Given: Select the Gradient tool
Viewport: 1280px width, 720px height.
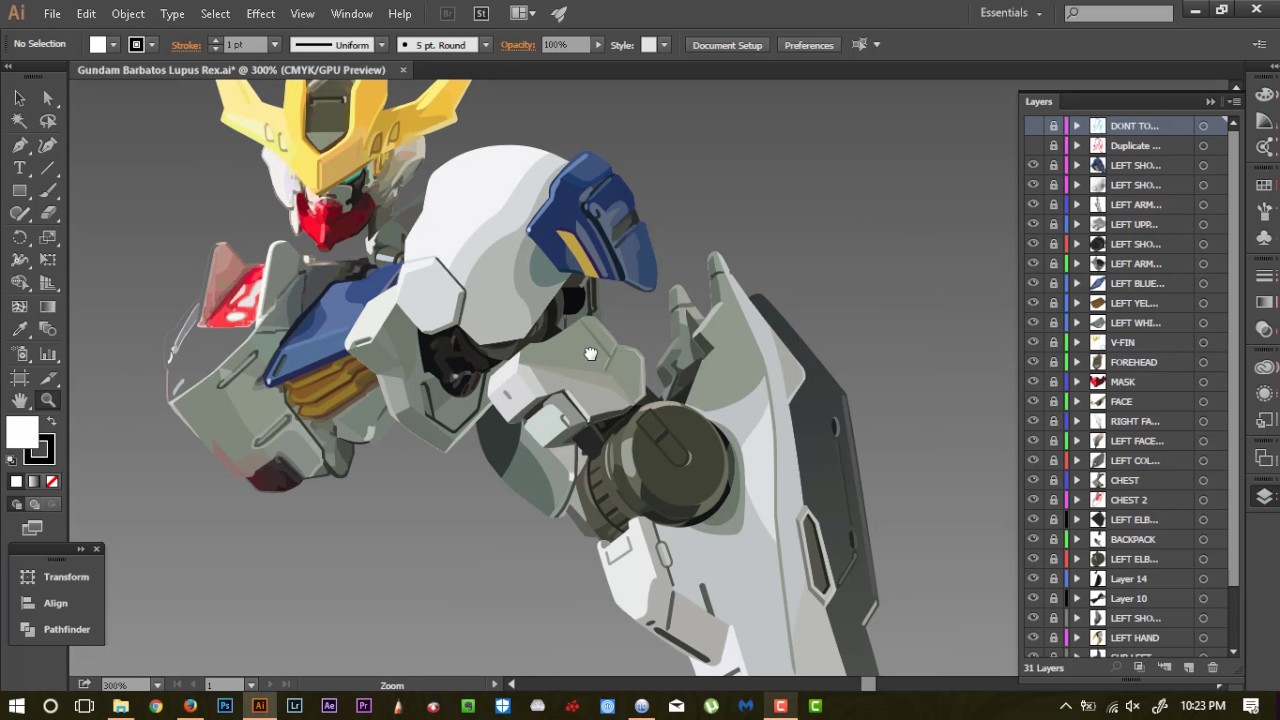Looking at the screenshot, I should tap(48, 307).
